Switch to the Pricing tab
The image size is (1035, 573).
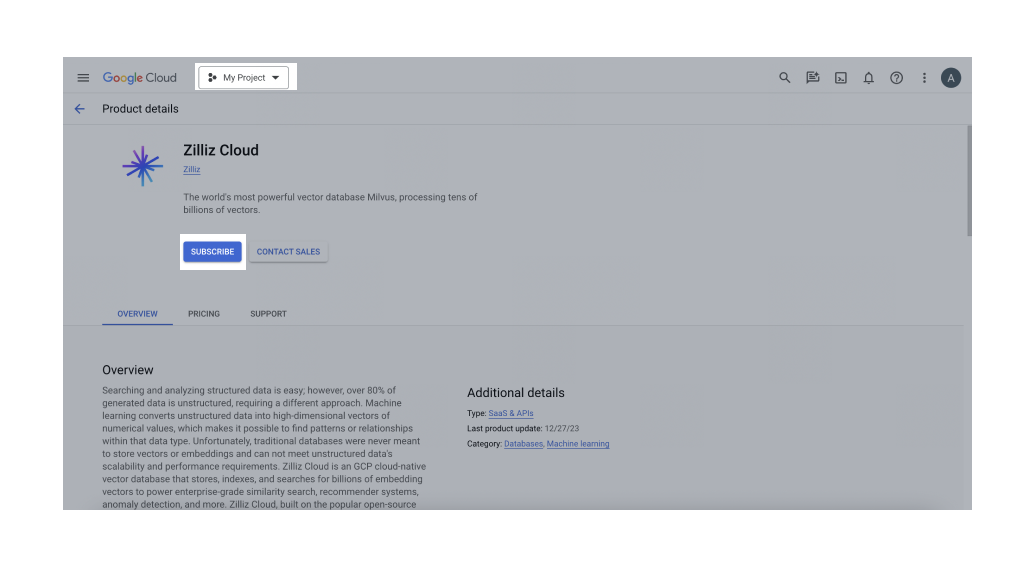[204, 314]
